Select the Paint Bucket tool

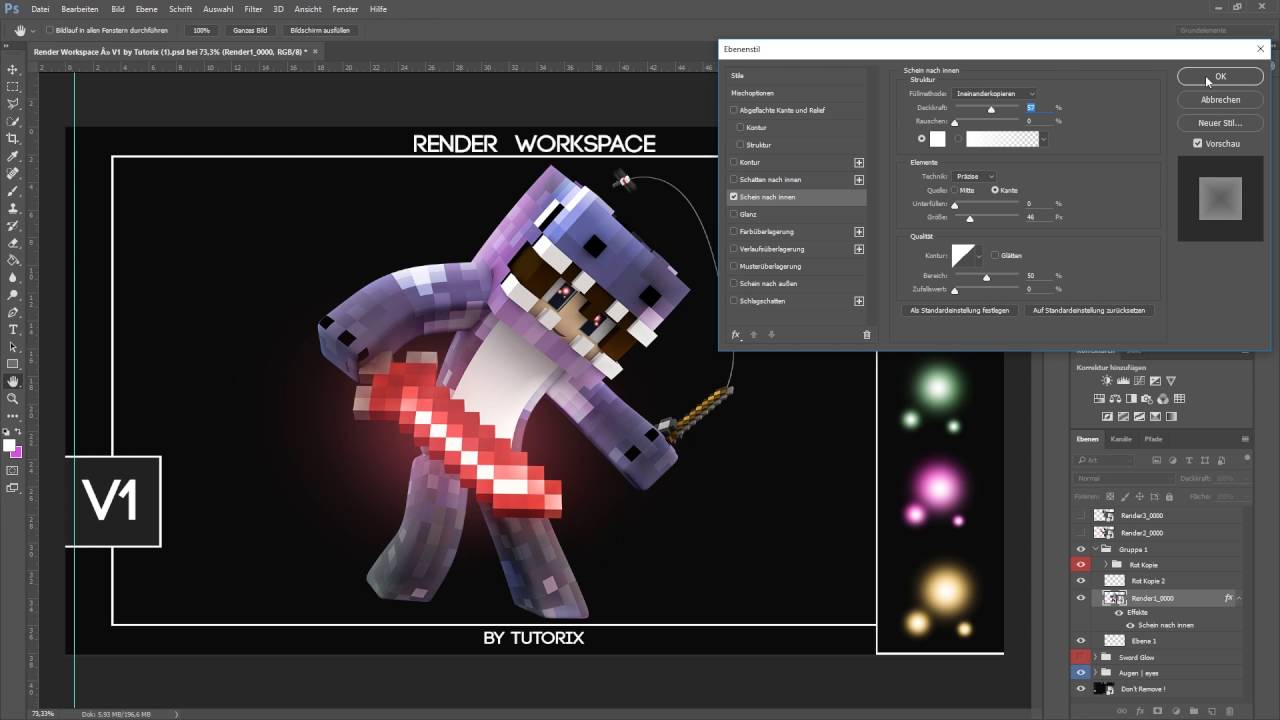click(13, 260)
